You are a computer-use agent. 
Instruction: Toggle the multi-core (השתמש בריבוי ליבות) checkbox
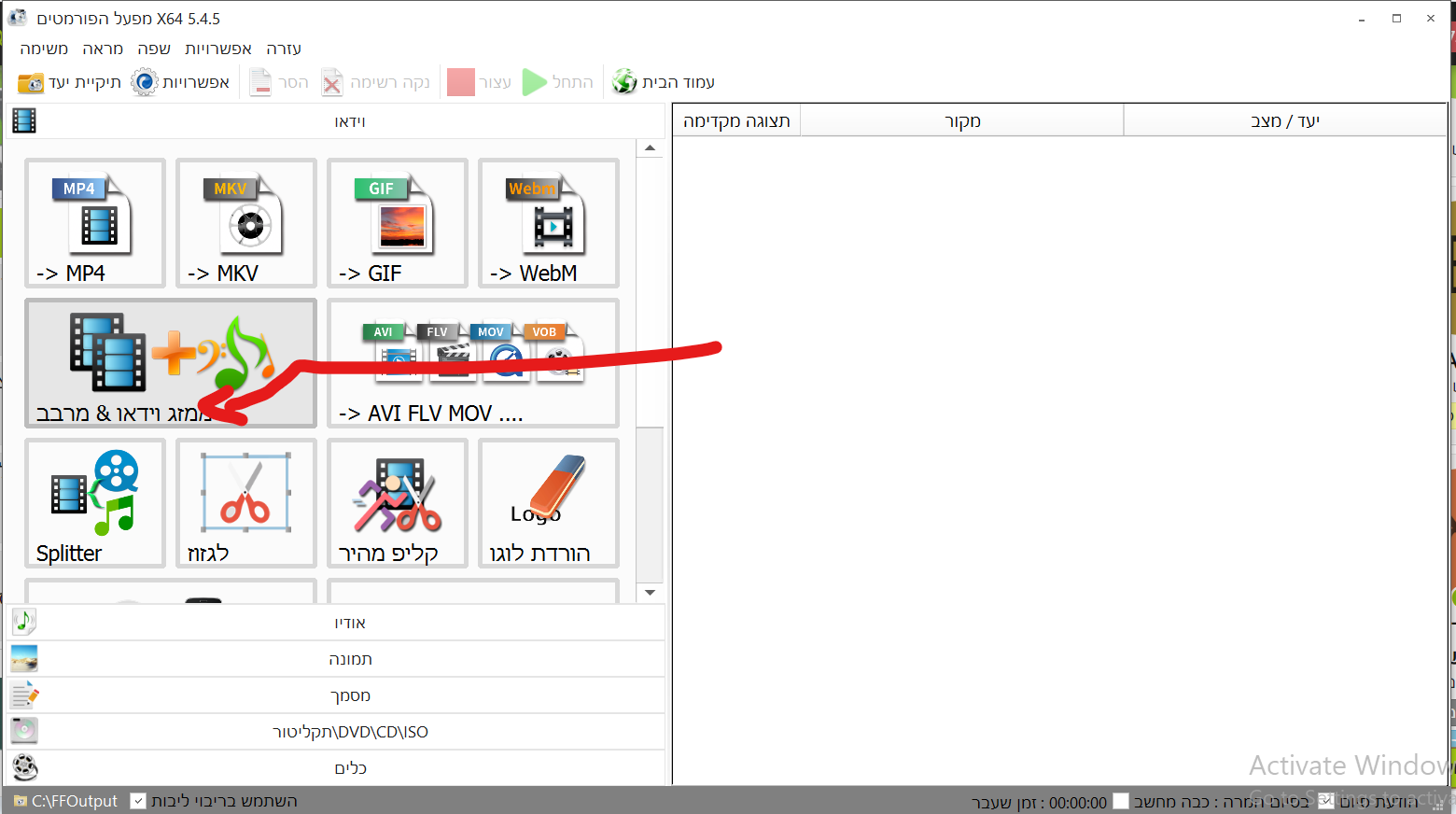[x=138, y=801]
